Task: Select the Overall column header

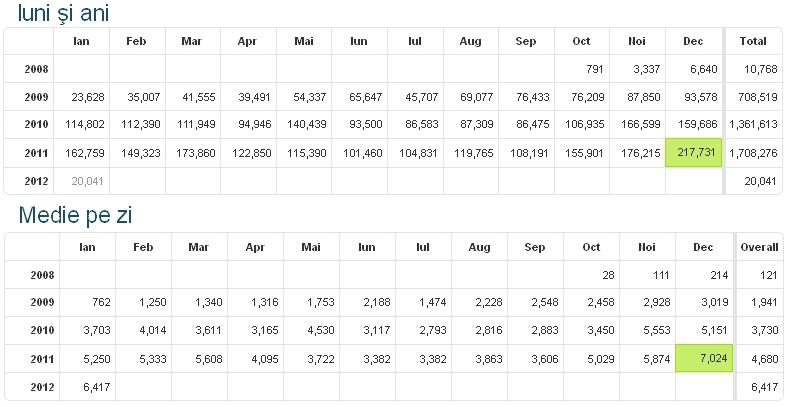Action: coord(759,247)
